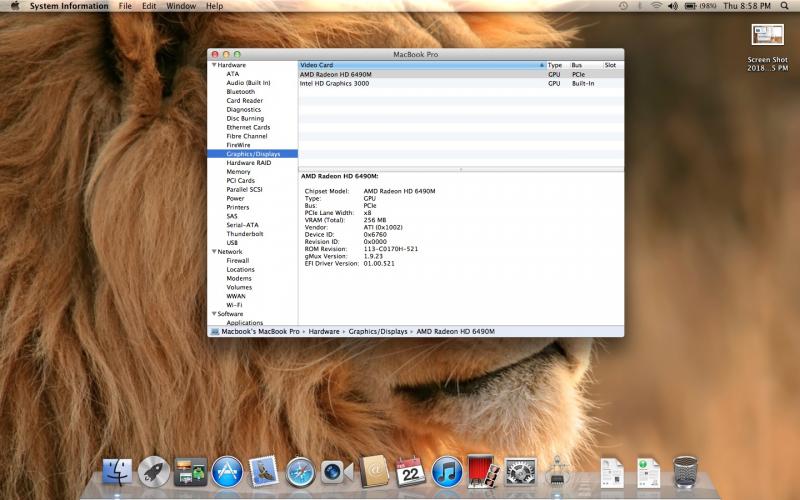The width and height of the screenshot is (800, 500).
Task: Collapse the Network section triangle
Action: tap(214, 252)
